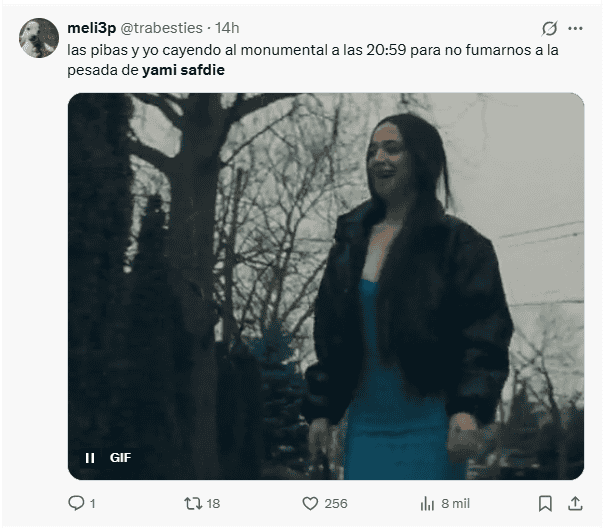Open meli3p's profile picture

(39, 38)
